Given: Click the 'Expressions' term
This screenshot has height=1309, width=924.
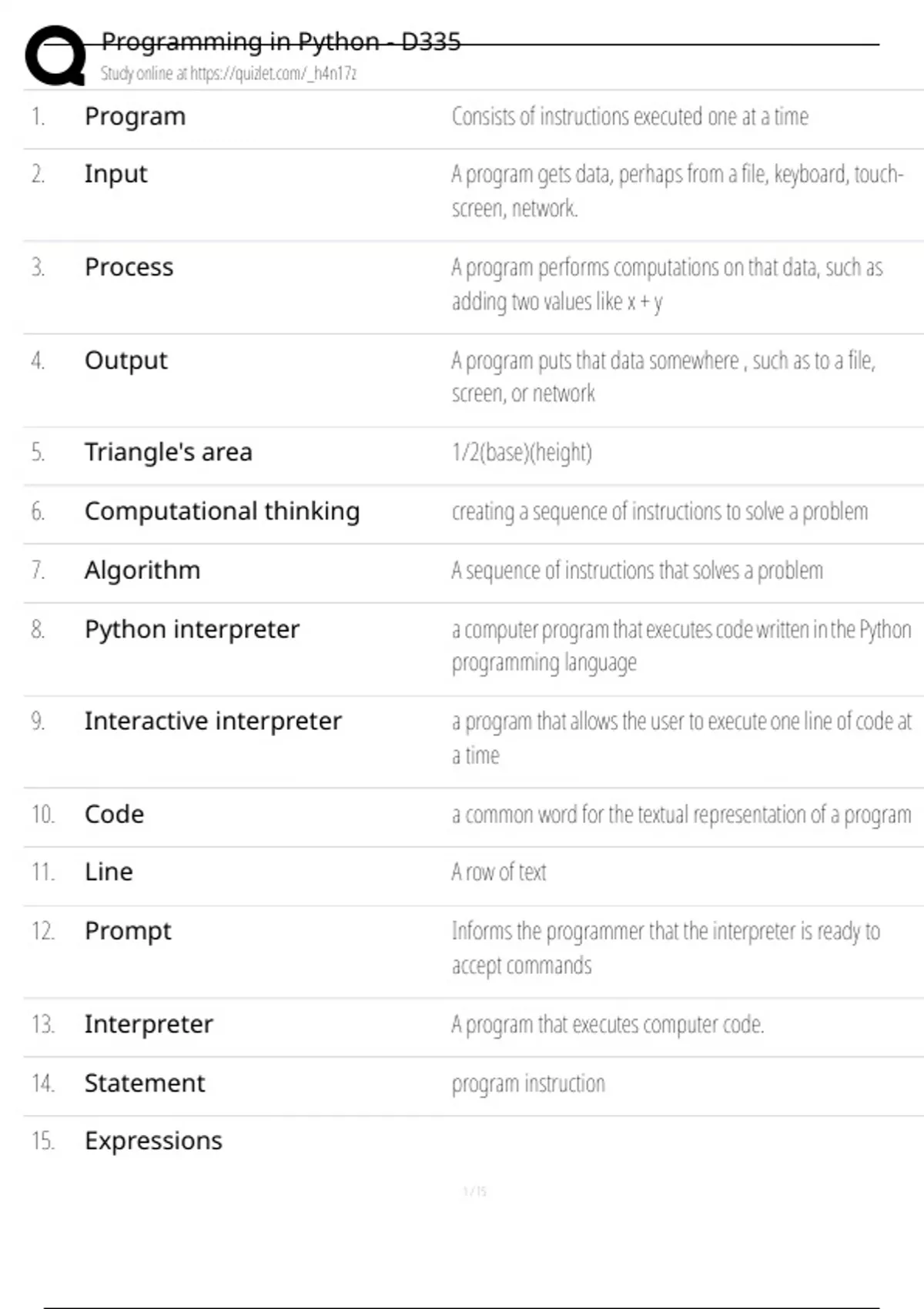Looking at the screenshot, I should point(153,1140).
